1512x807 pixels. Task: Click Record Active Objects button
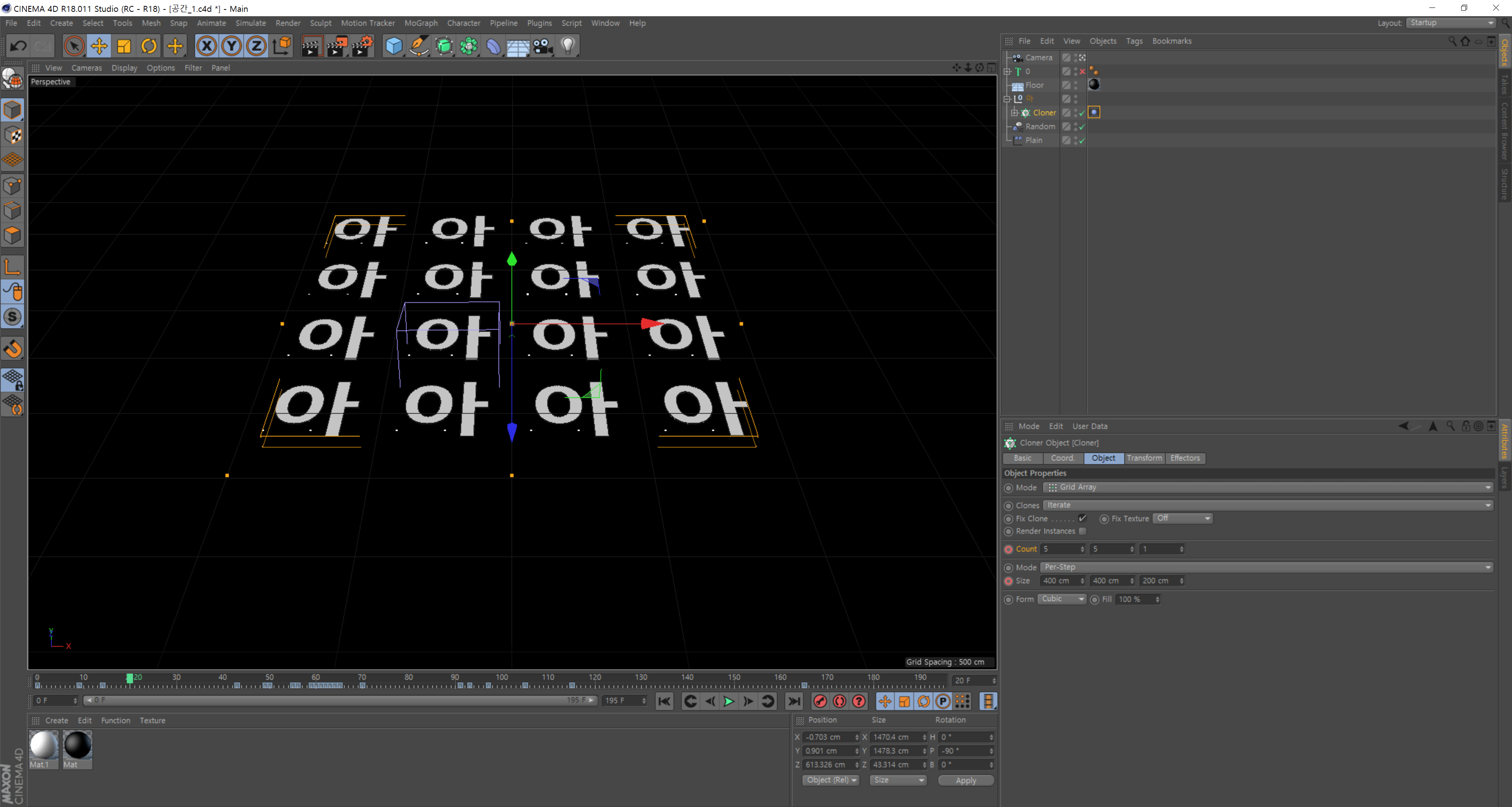point(820,701)
